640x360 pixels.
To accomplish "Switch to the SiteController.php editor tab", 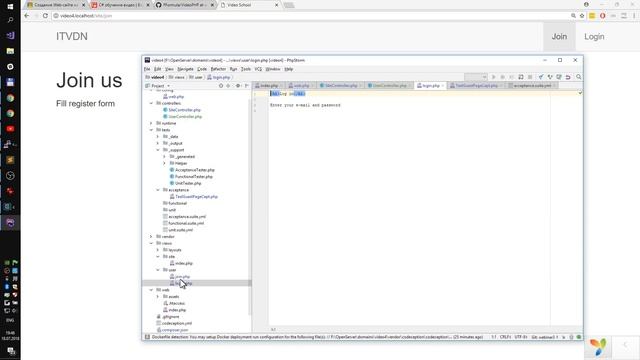I will pos(341,85).
